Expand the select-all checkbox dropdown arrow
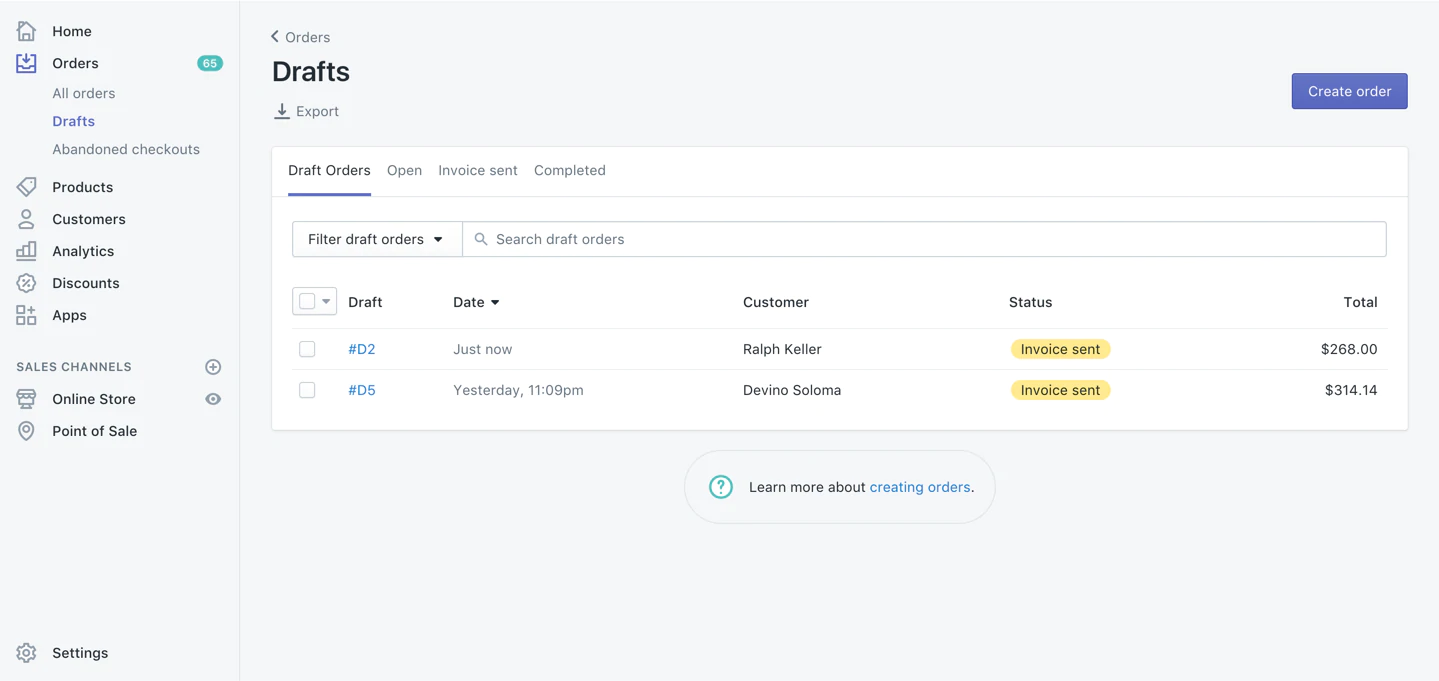The width and height of the screenshot is (1439, 681). (326, 301)
